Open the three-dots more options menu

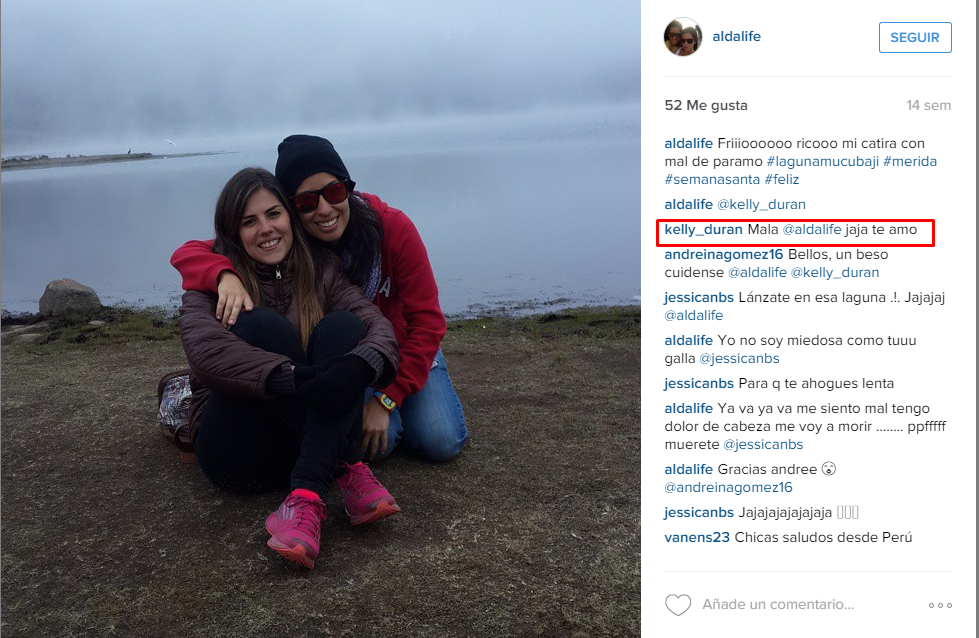click(940, 605)
